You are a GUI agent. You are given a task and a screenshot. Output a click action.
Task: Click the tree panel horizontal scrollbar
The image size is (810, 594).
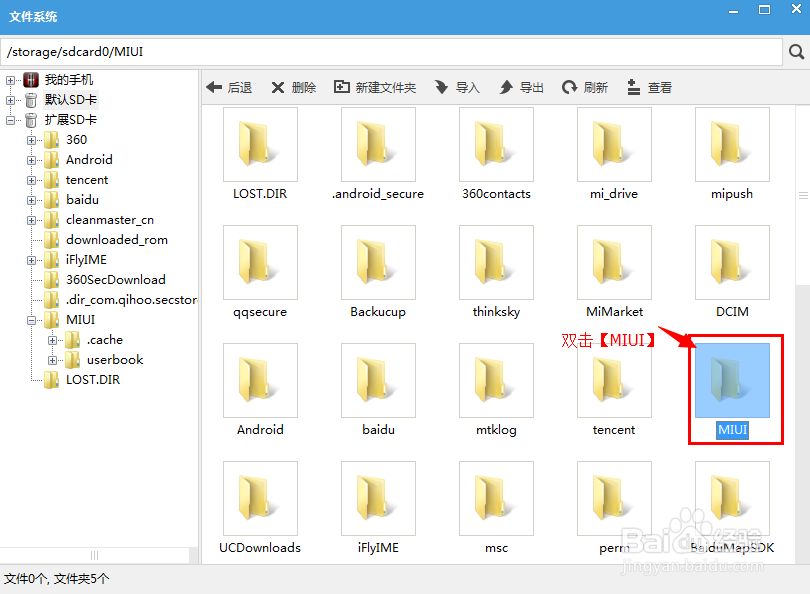coord(95,555)
